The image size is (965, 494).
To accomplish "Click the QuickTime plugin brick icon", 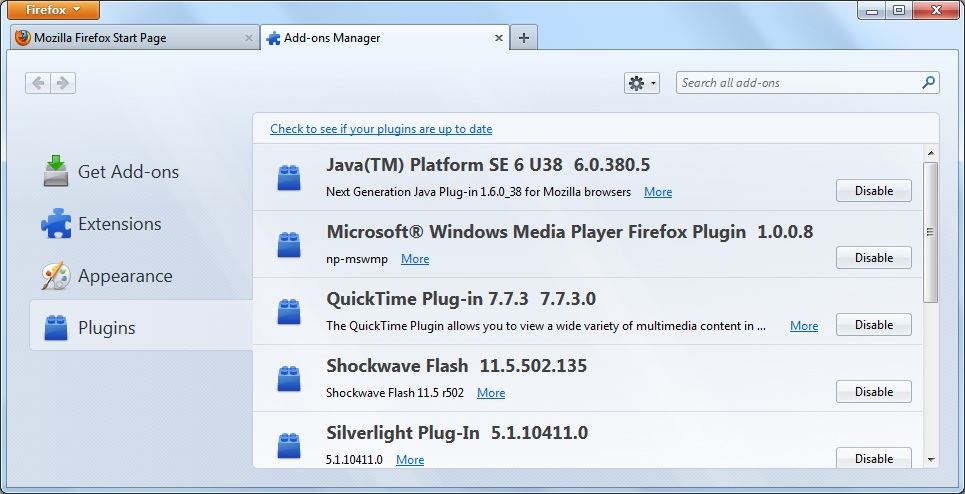I will tap(289, 312).
